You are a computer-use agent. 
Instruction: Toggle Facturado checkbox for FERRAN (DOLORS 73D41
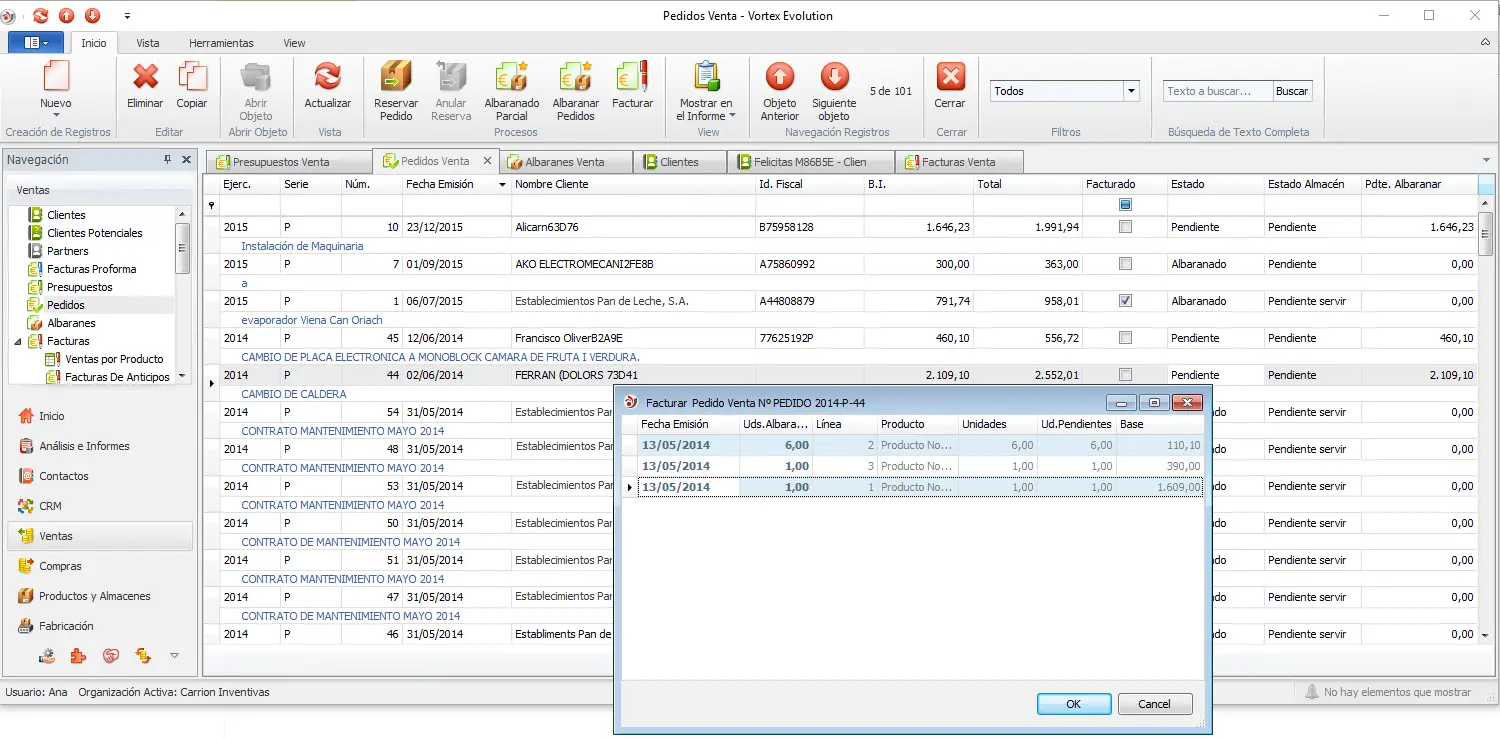(1125, 375)
